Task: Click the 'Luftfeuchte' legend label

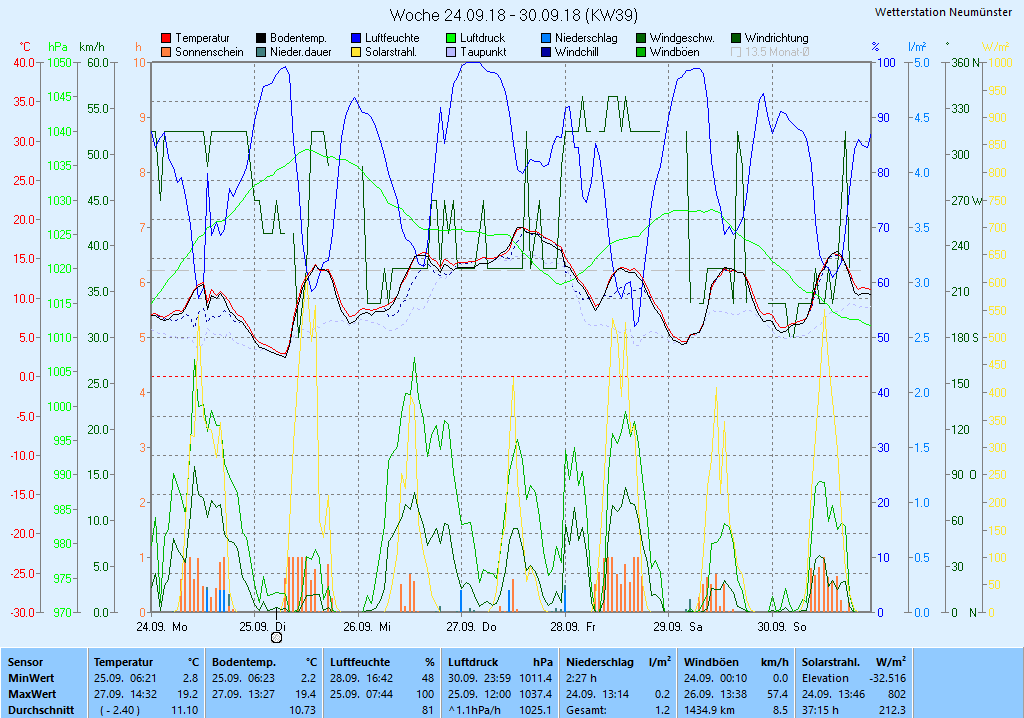Action: [x=392, y=39]
